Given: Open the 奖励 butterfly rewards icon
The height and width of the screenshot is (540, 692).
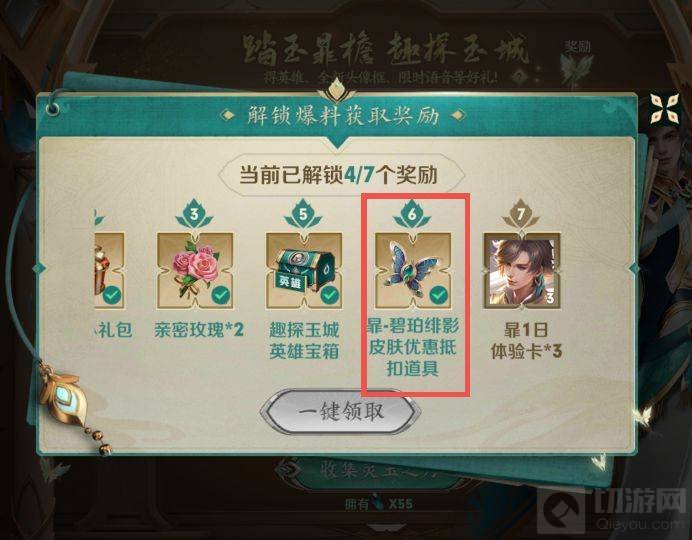Looking at the screenshot, I should [x=576, y=62].
